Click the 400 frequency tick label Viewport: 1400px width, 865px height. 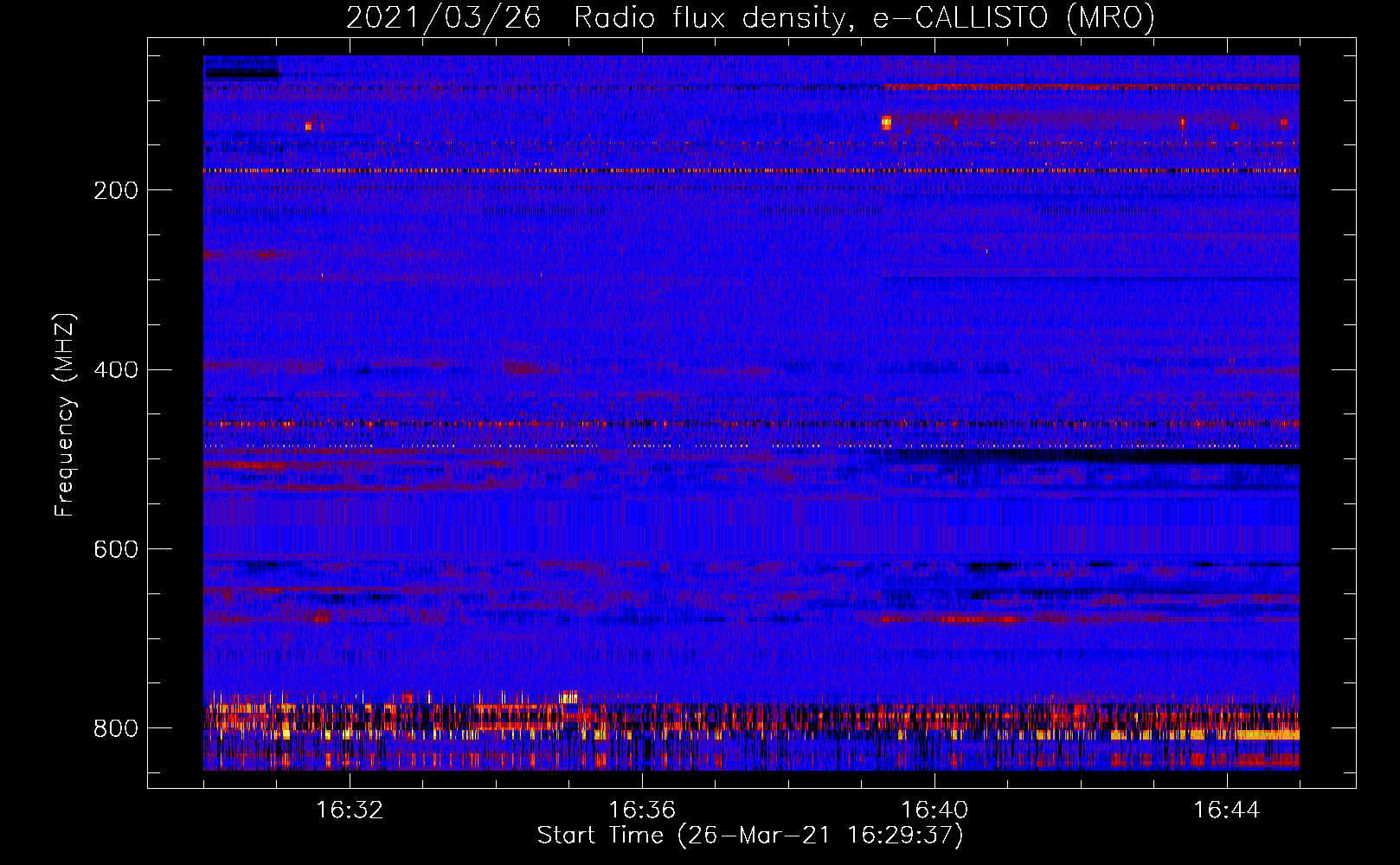(116, 370)
